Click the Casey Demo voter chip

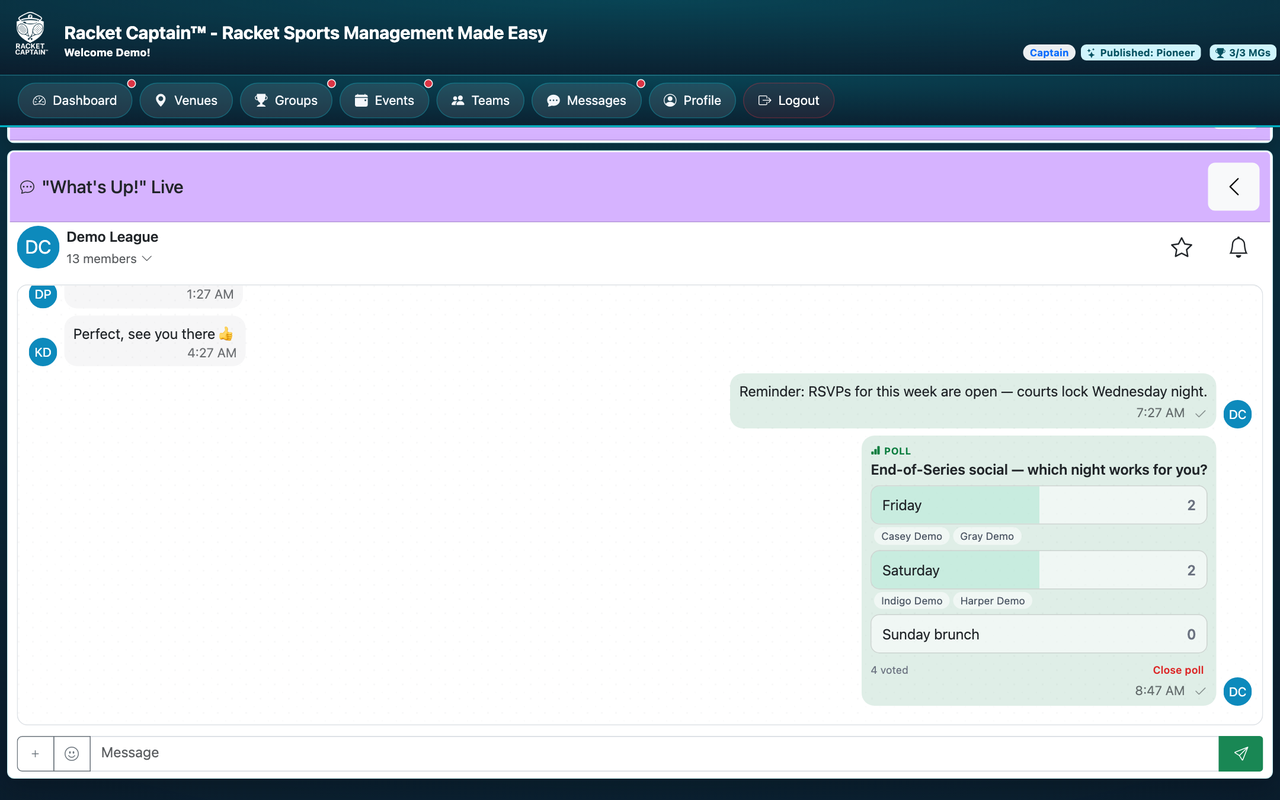point(911,536)
